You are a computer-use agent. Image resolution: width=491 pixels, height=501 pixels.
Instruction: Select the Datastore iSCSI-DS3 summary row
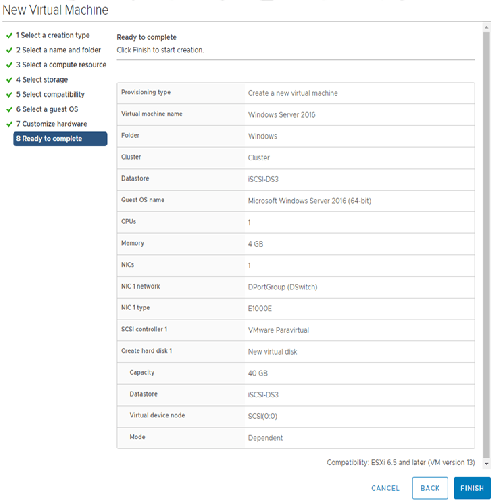click(296, 179)
